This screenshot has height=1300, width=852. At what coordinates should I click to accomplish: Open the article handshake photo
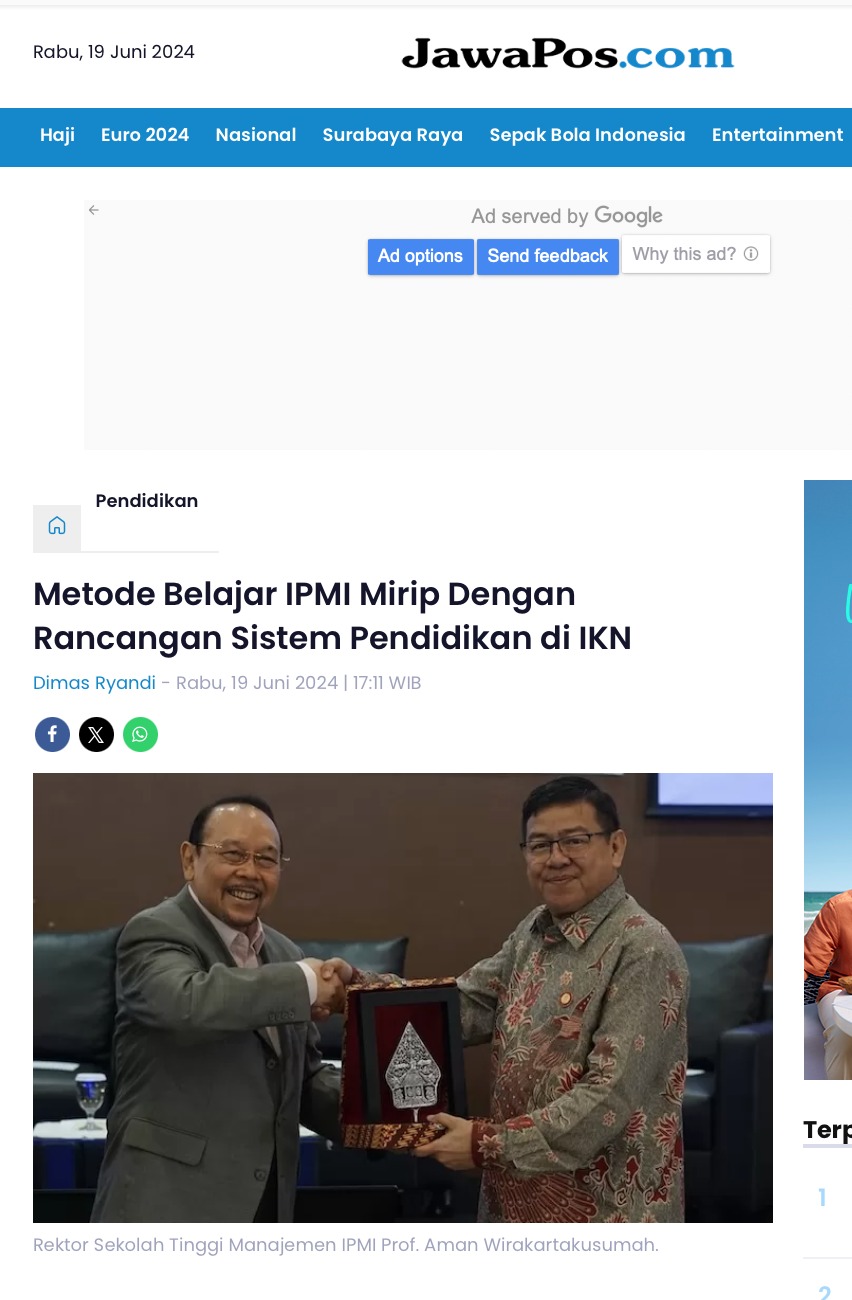click(x=403, y=997)
